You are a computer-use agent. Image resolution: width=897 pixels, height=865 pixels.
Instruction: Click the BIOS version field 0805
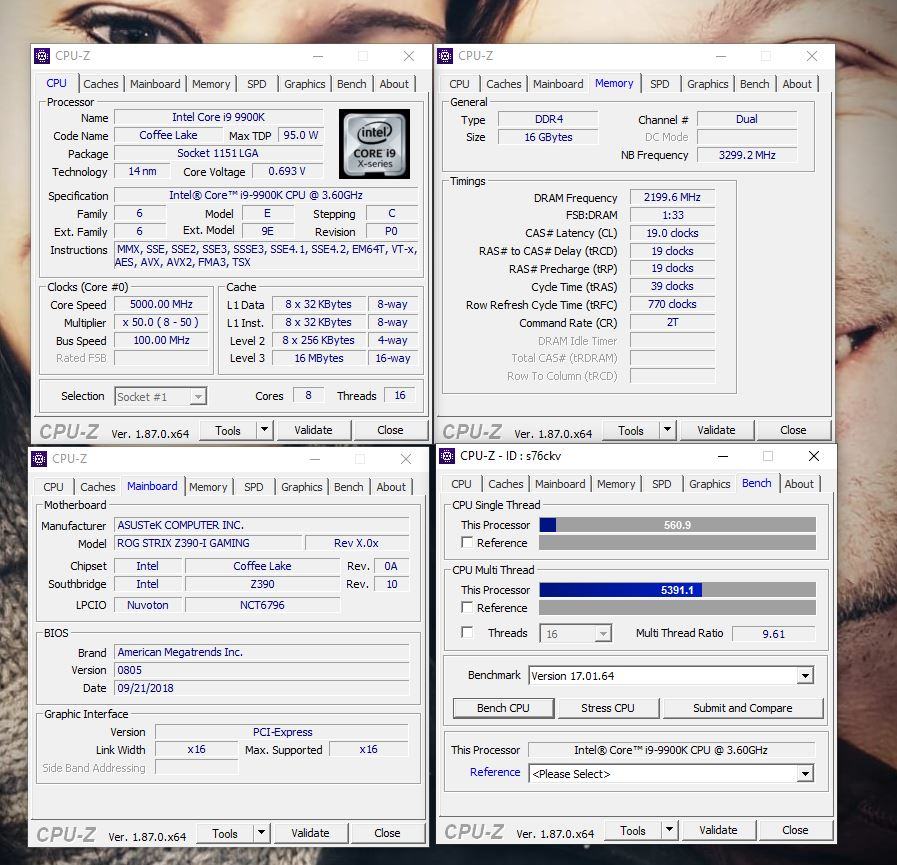pyautogui.click(x=262, y=670)
